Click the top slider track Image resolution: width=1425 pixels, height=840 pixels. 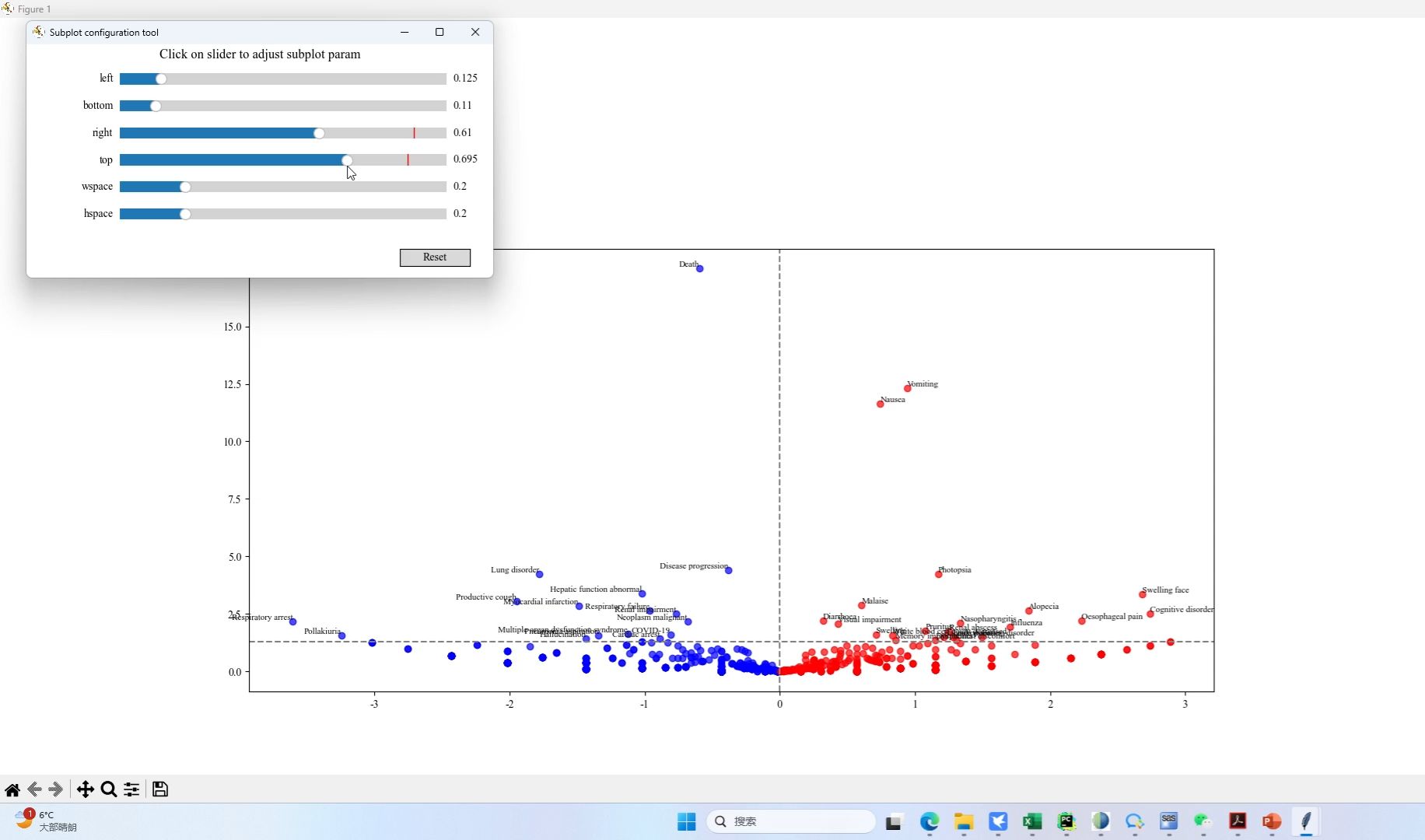283,159
